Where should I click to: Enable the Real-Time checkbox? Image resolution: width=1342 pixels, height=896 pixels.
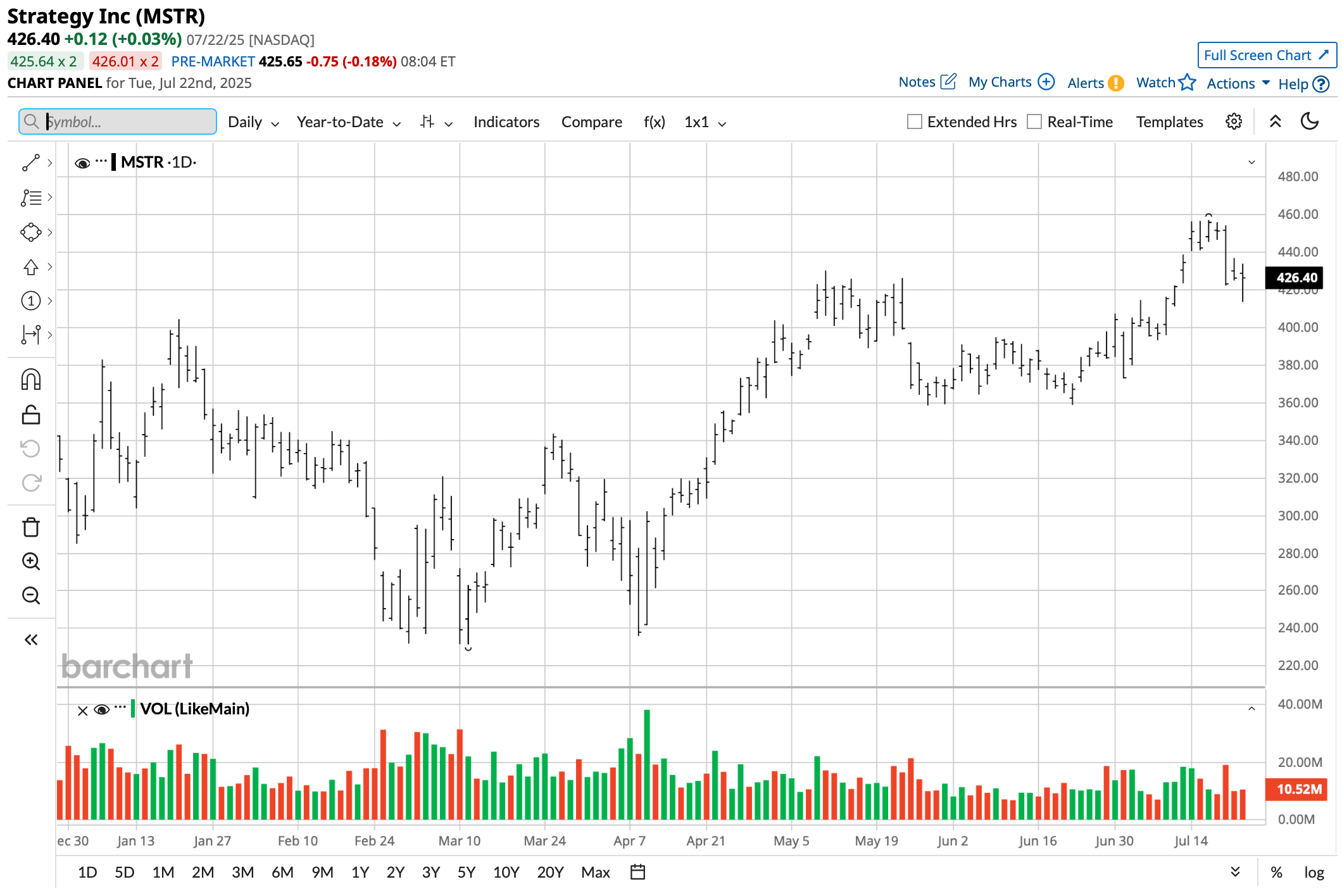(x=1034, y=121)
